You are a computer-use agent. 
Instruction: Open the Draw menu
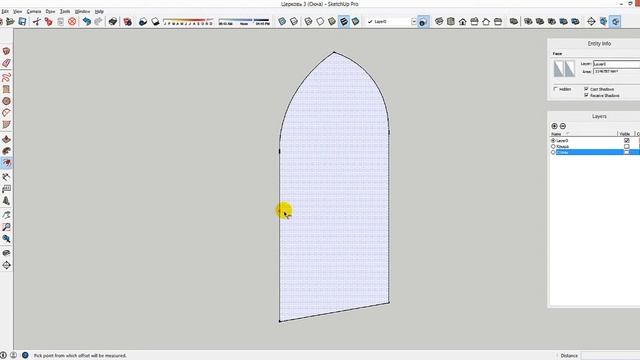pyautogui.click(x=50, y=11)
